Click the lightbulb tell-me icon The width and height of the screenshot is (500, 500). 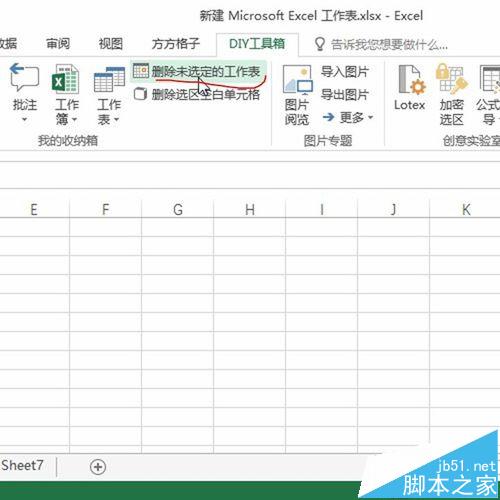(319, 44)
